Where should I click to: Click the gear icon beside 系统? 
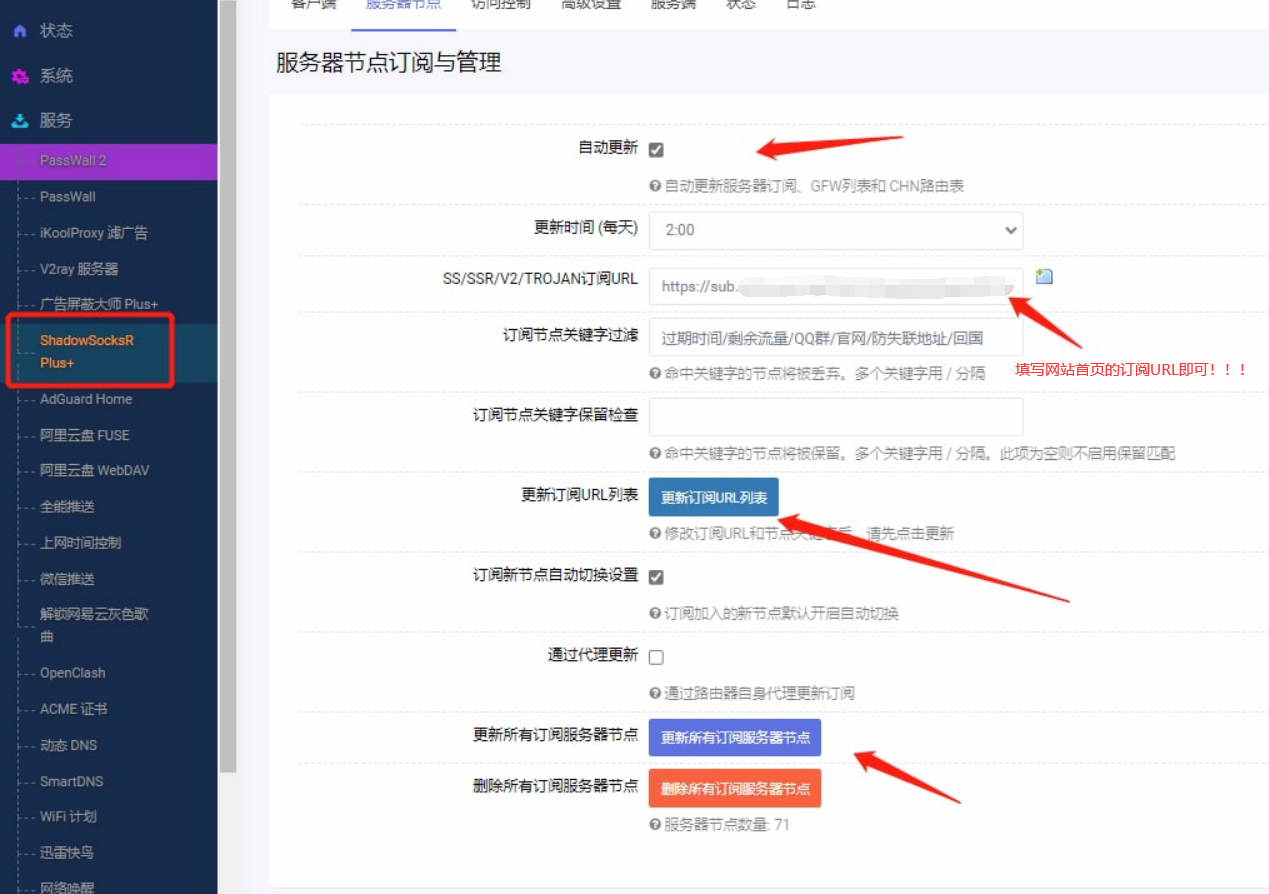click(x=19, y=77)
